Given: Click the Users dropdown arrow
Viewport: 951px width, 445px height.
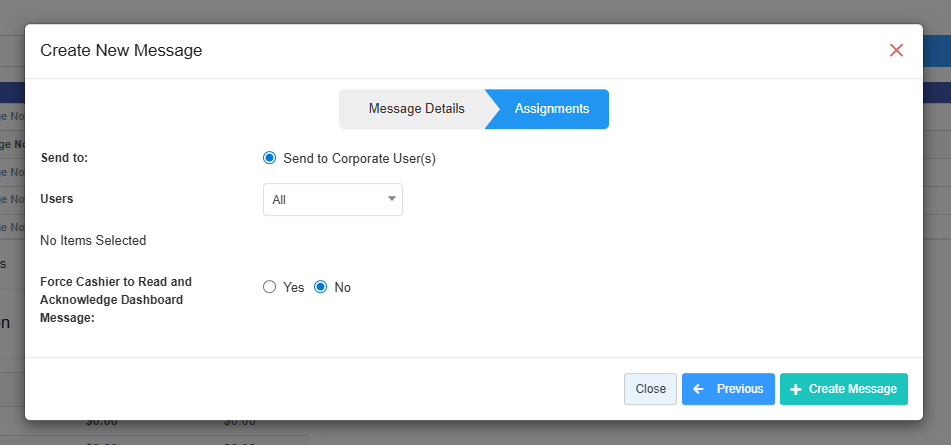Looking at the screenshot, I should 391,199.
